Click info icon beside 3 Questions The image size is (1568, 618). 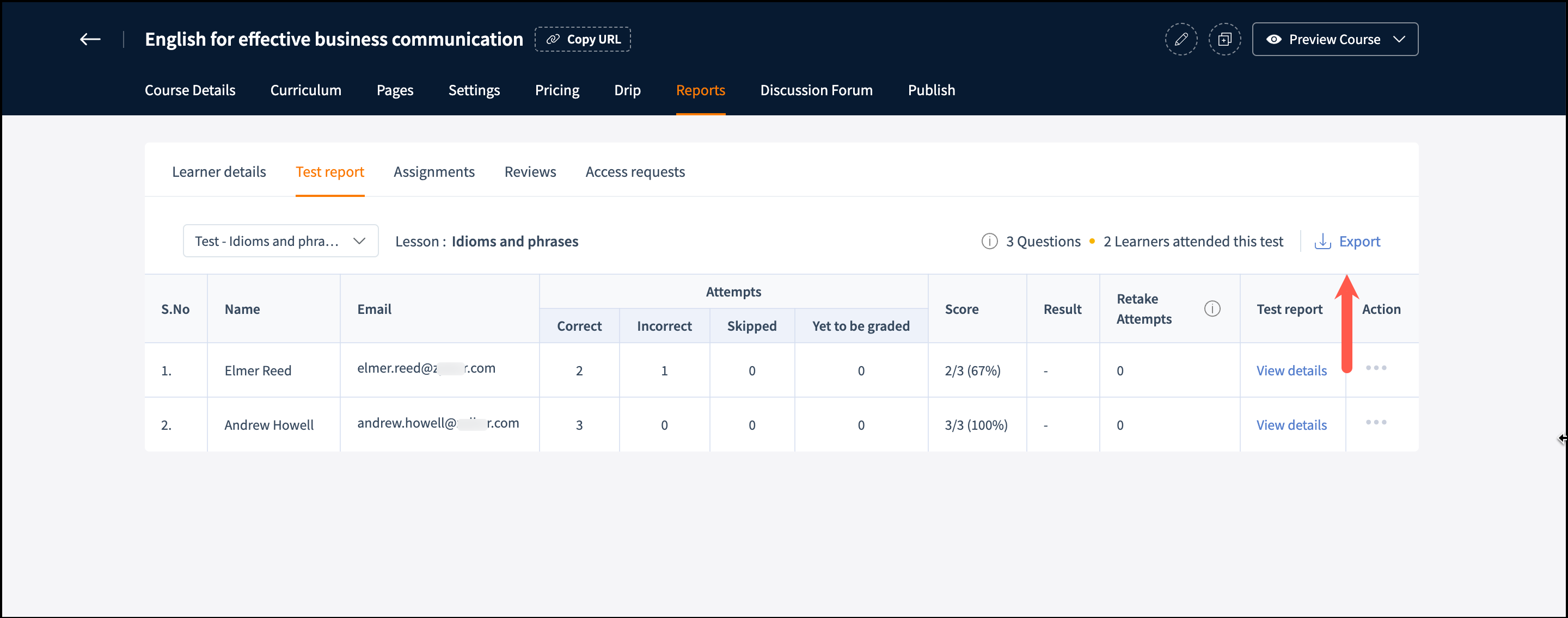click(x=989, y=242)
